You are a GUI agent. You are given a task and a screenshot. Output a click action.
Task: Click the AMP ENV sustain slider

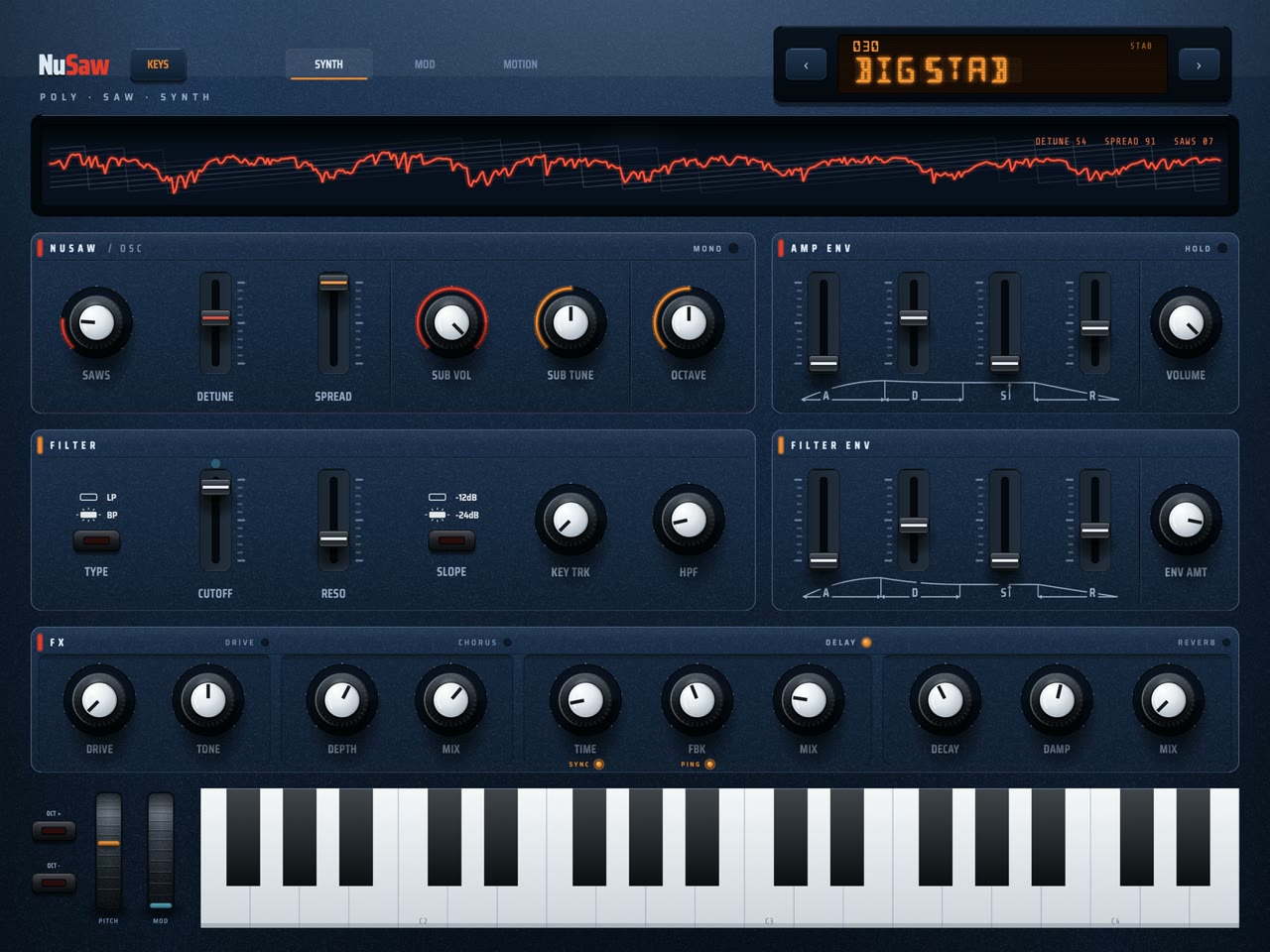(x=1004, y=323)
